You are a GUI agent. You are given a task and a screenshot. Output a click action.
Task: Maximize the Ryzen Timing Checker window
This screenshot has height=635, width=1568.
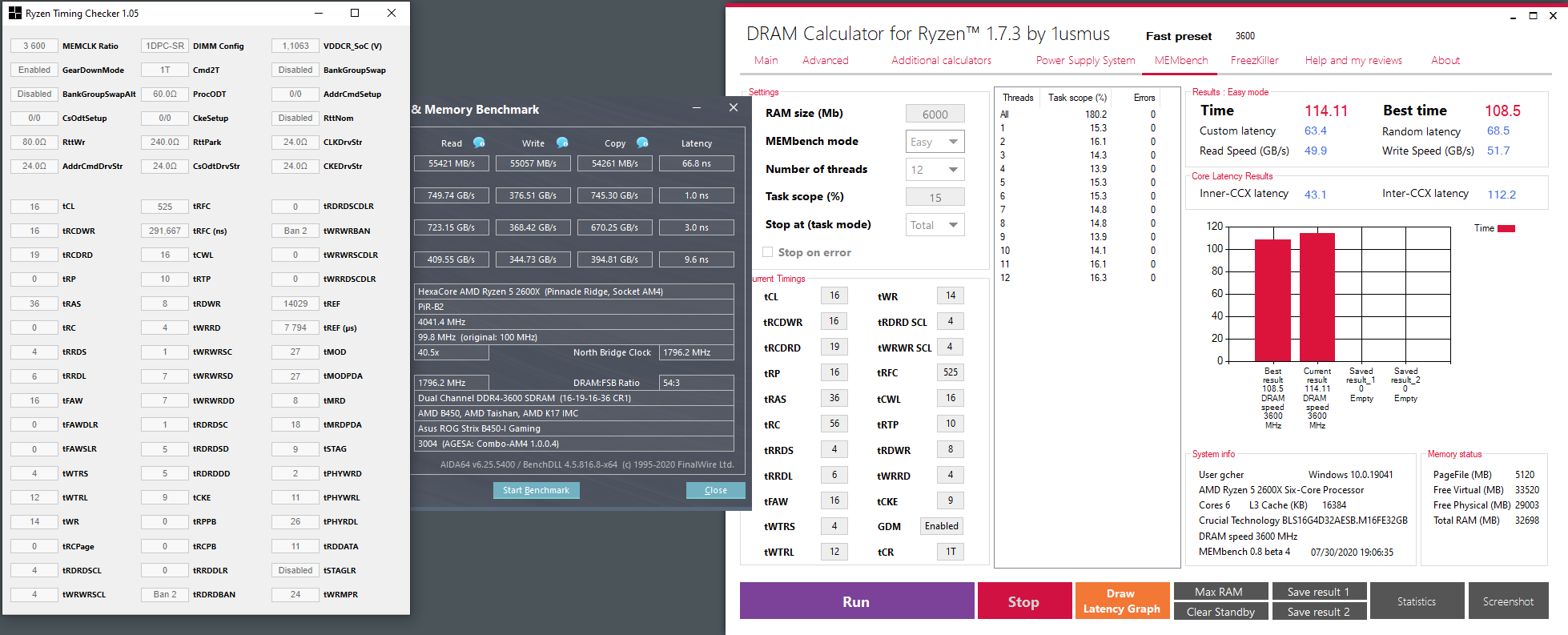355,13
